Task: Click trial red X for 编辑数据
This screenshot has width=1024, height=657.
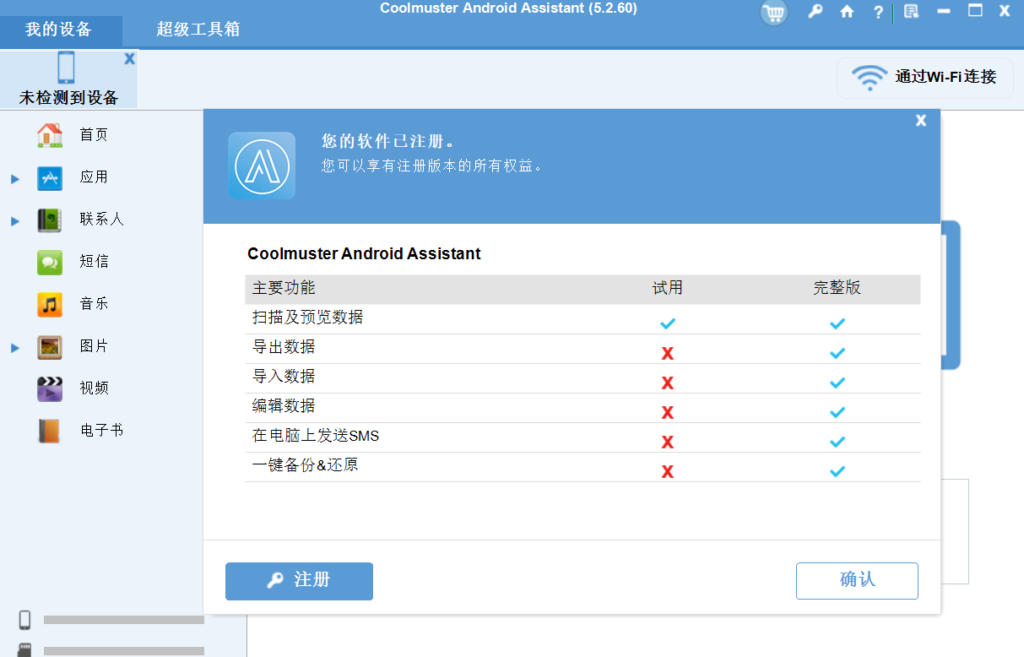Action: click(667, 412)
